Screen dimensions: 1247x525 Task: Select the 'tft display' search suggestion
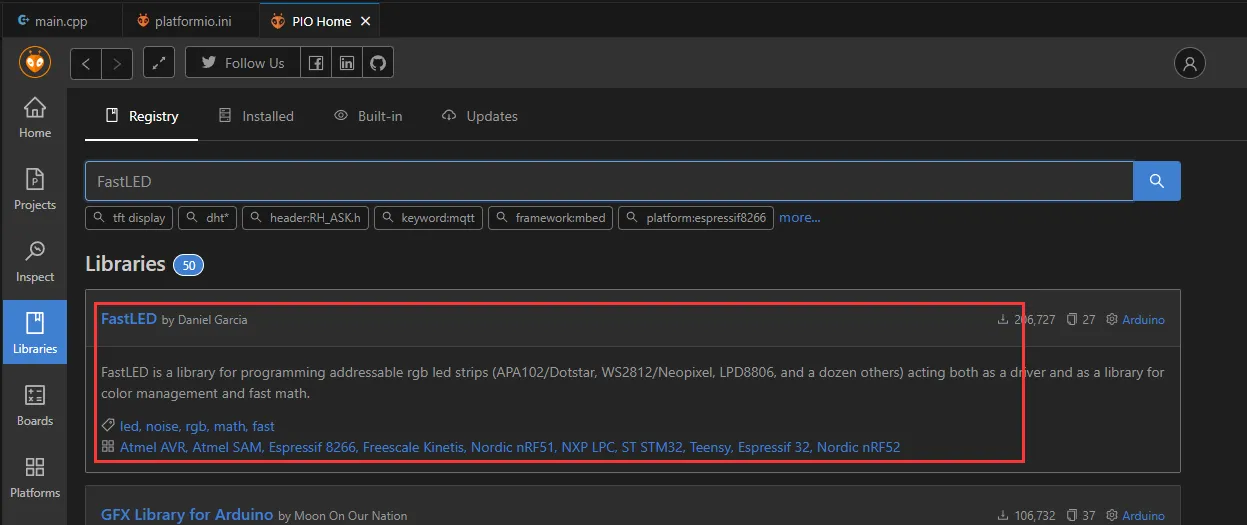[129, 217]
